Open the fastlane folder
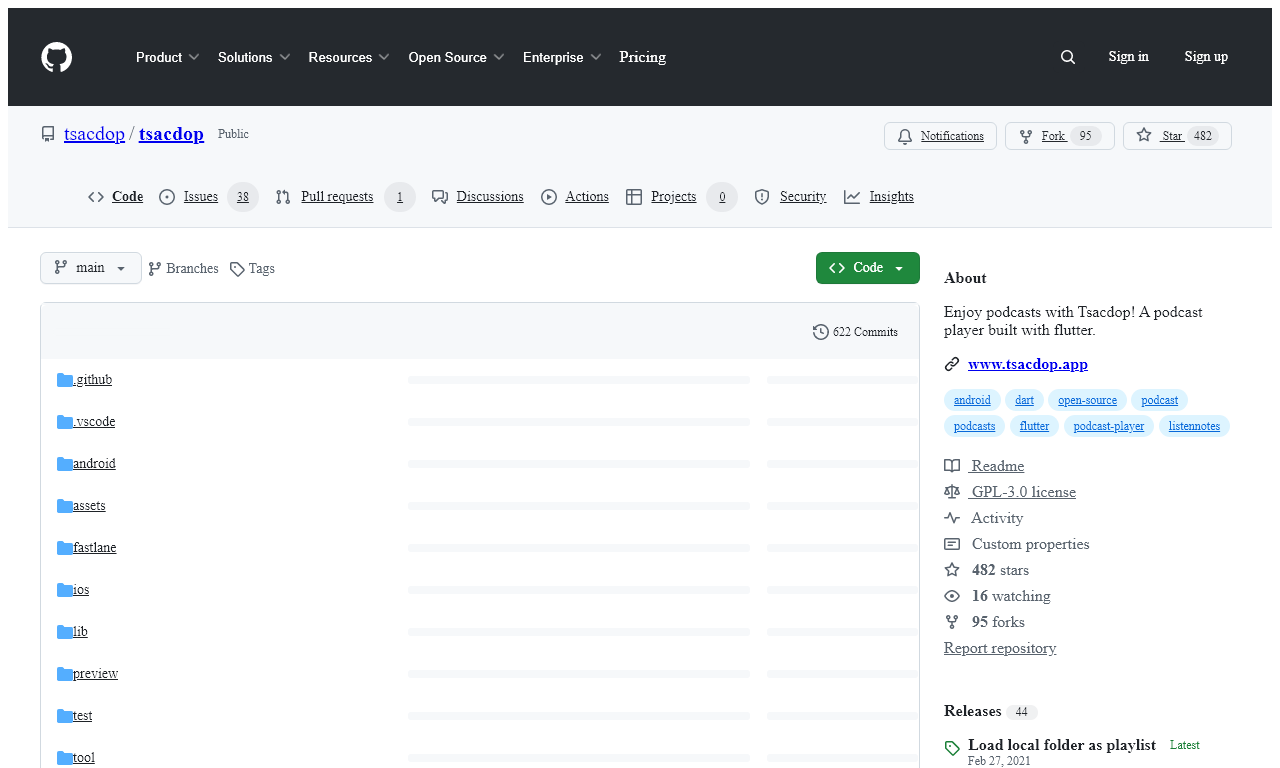 [95, 548]
